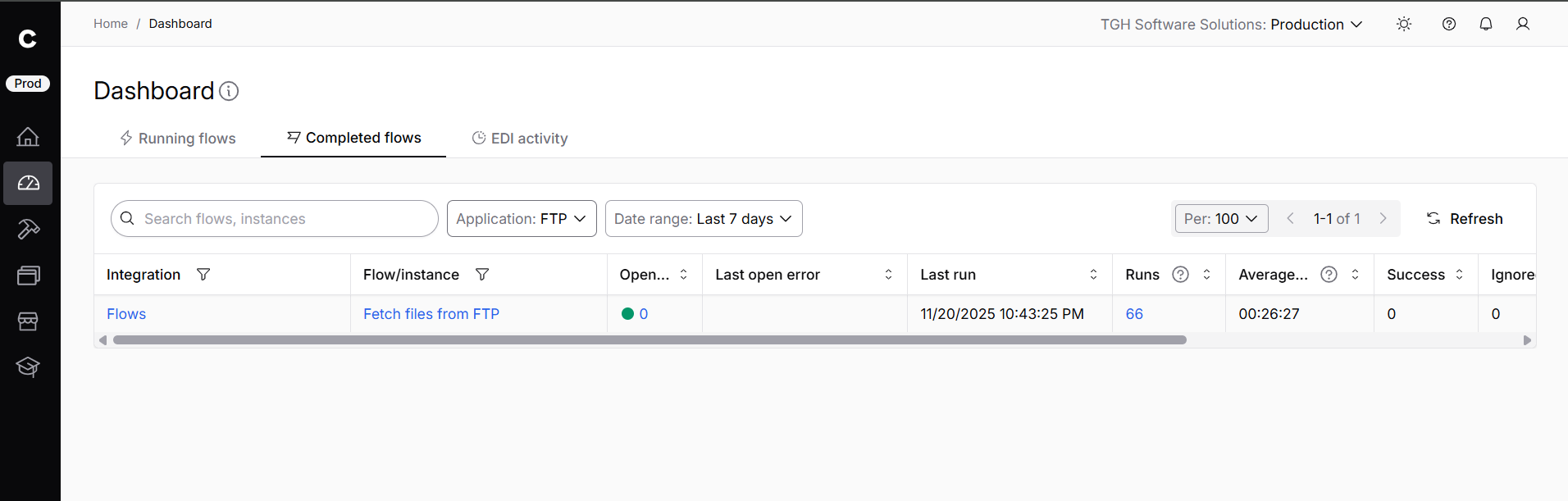The image size is (1568, 501).
Task: Expand the Application: FTP dropdown
Action: click(522, 219)
